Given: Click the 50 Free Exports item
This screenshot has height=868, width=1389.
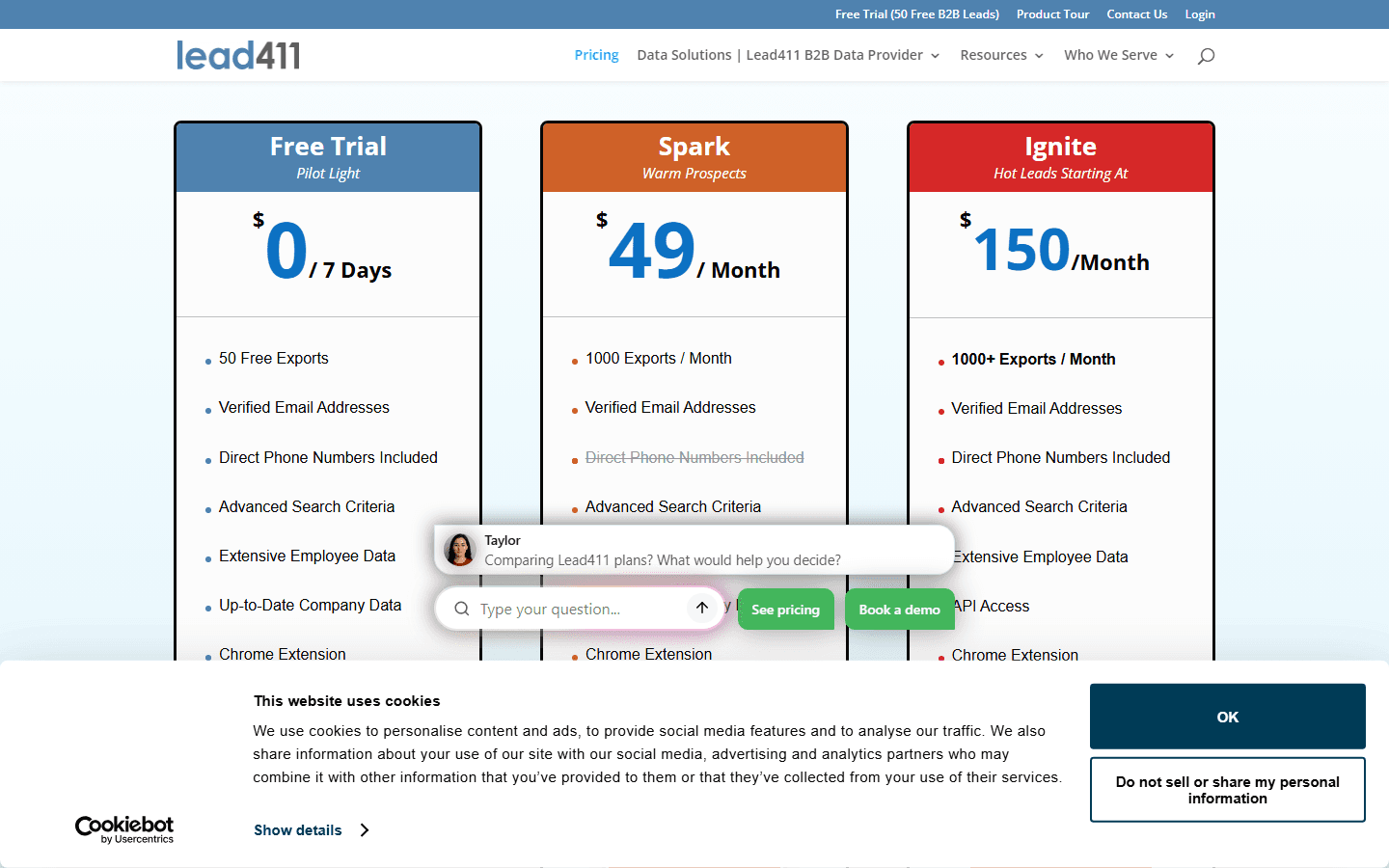Looking at the screenshot, I should (274, 359).
